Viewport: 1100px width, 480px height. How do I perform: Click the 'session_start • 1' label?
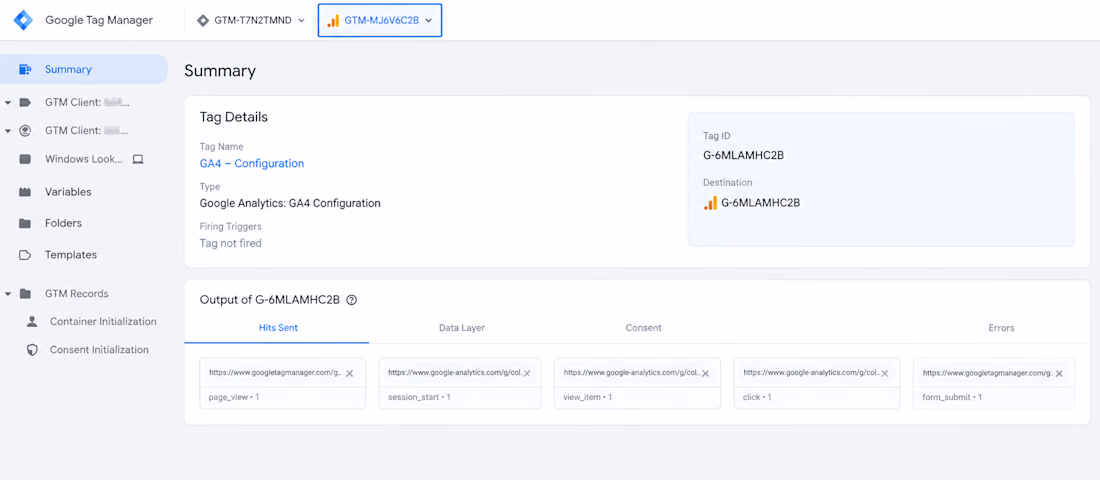(x=419, y=397)
